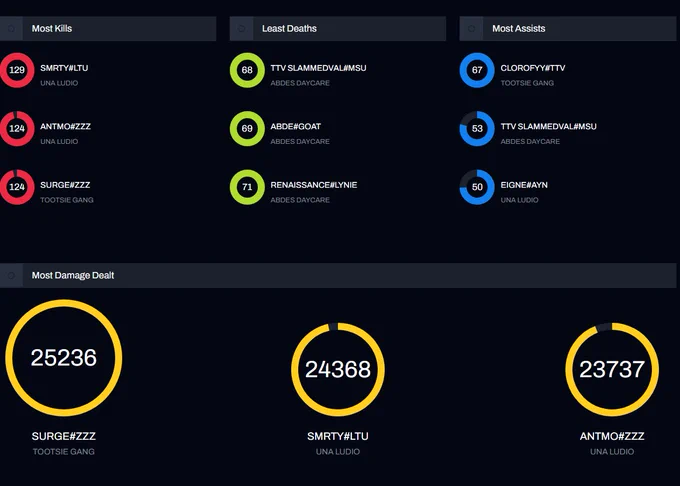Click SMRTY#LTU under the 24368 damage ring
Viewport: 680px width, 486px height.
tap(338, 436)
